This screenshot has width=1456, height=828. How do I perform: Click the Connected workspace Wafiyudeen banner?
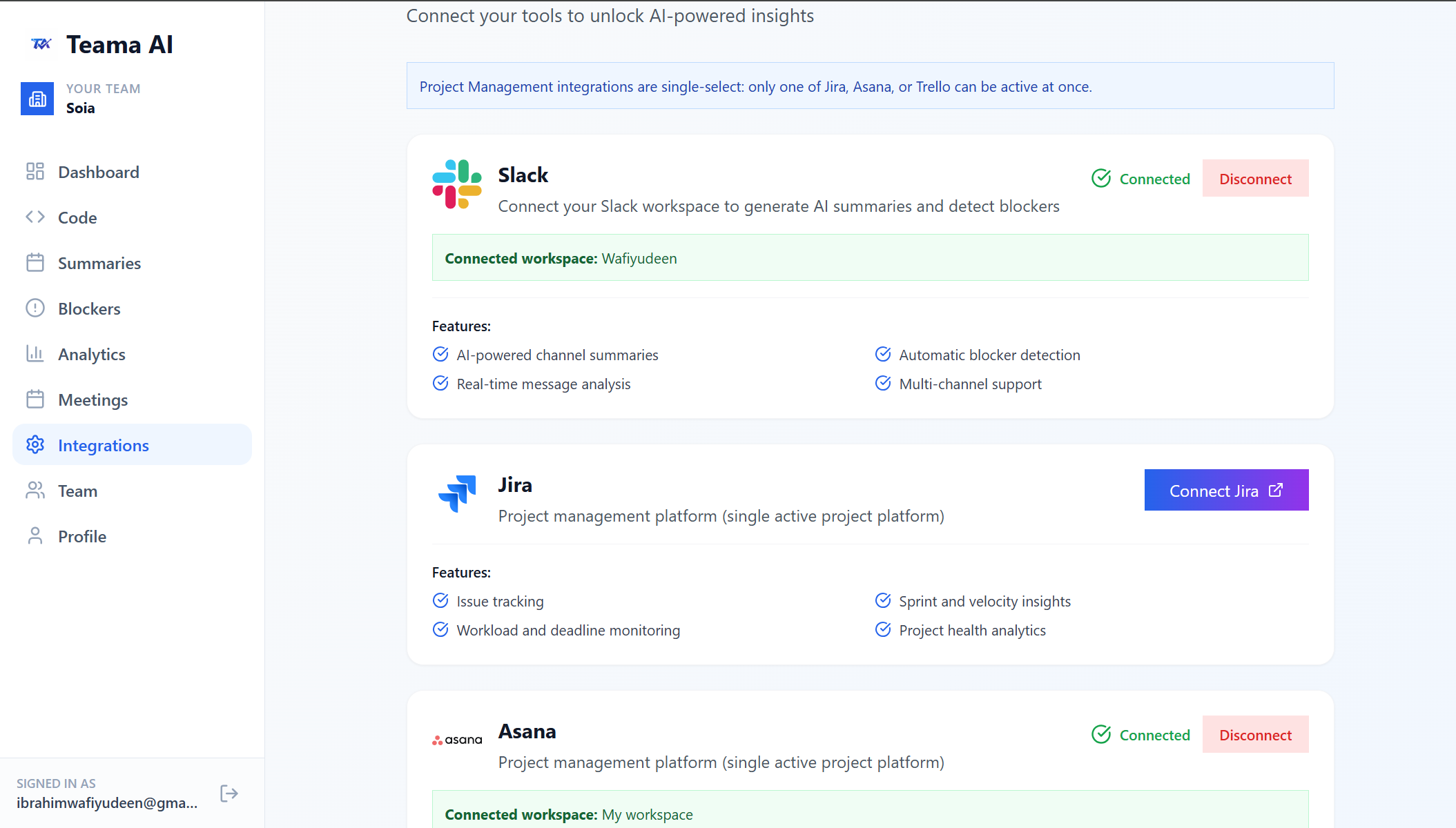pos(869,258)
